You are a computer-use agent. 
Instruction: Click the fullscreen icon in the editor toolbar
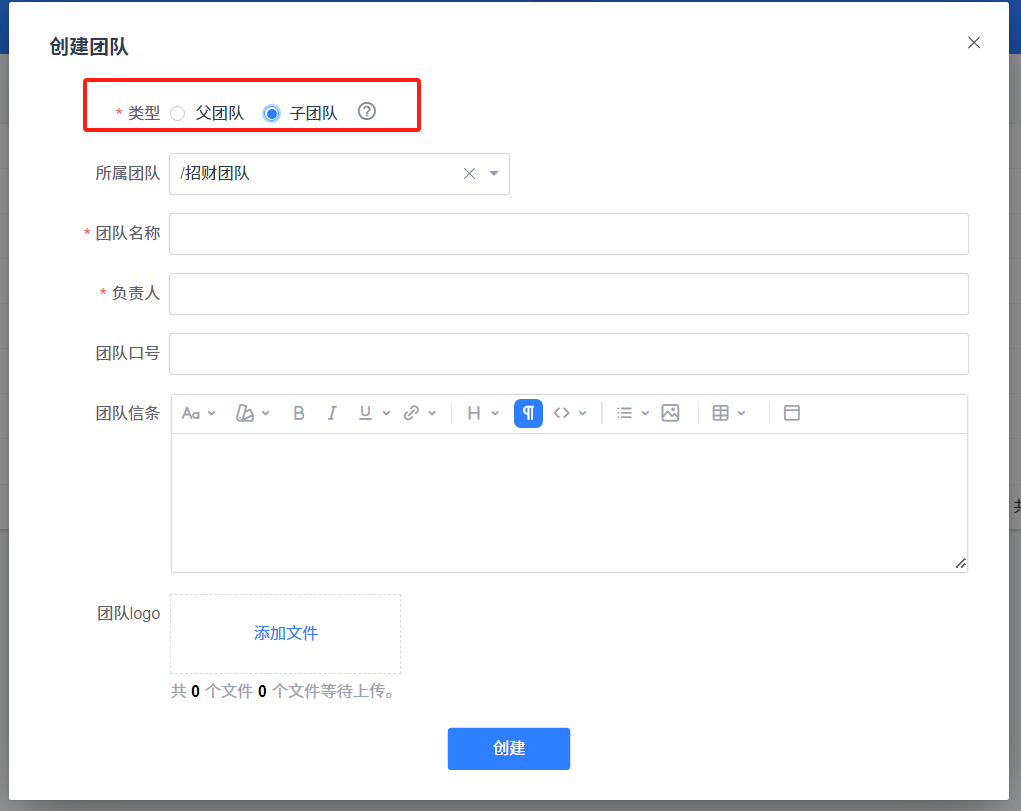point(792,413)
